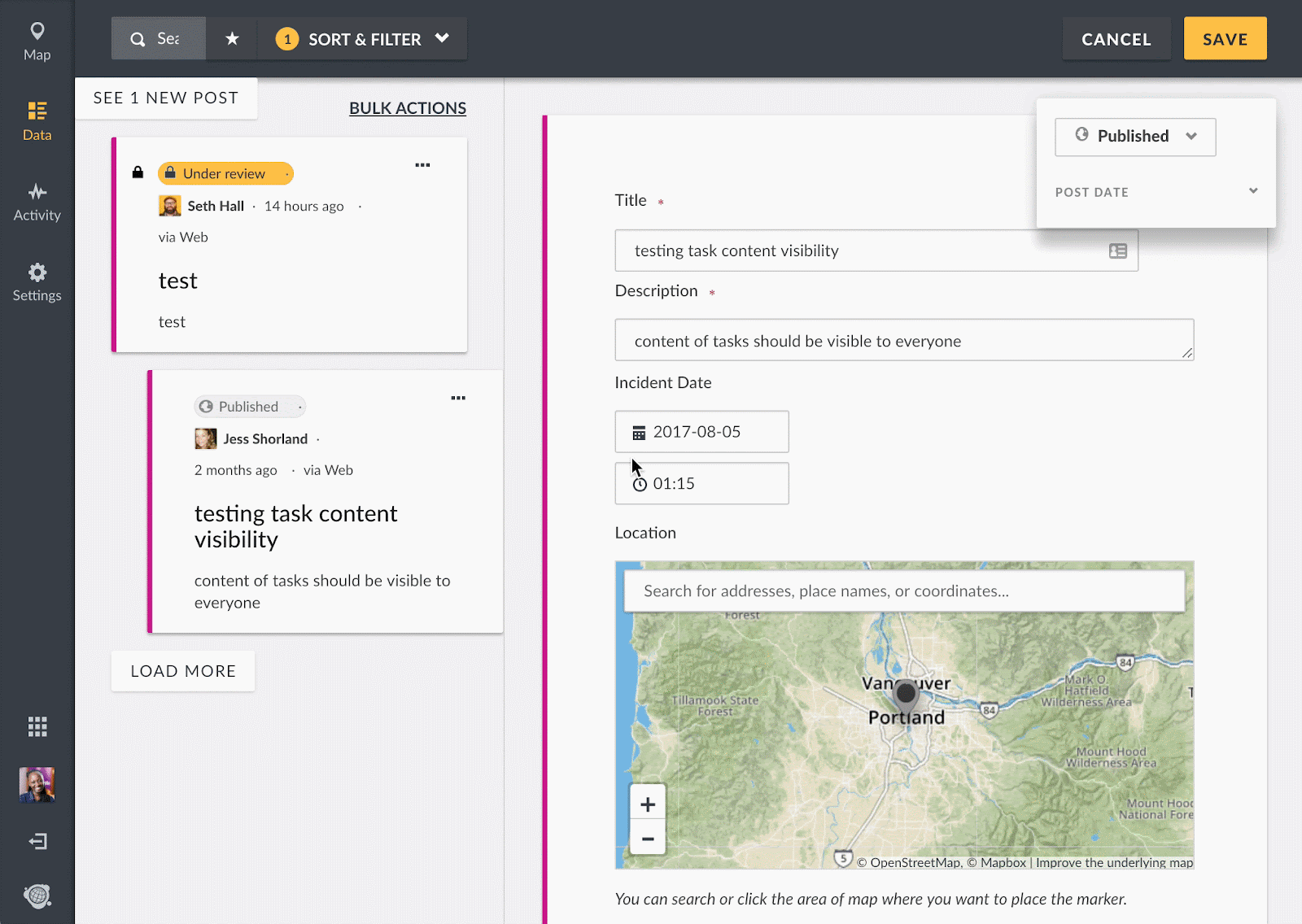Click the card icon inside Title field
The width and height of the screenshot is (1302, 924).
tap(1118, 251)
